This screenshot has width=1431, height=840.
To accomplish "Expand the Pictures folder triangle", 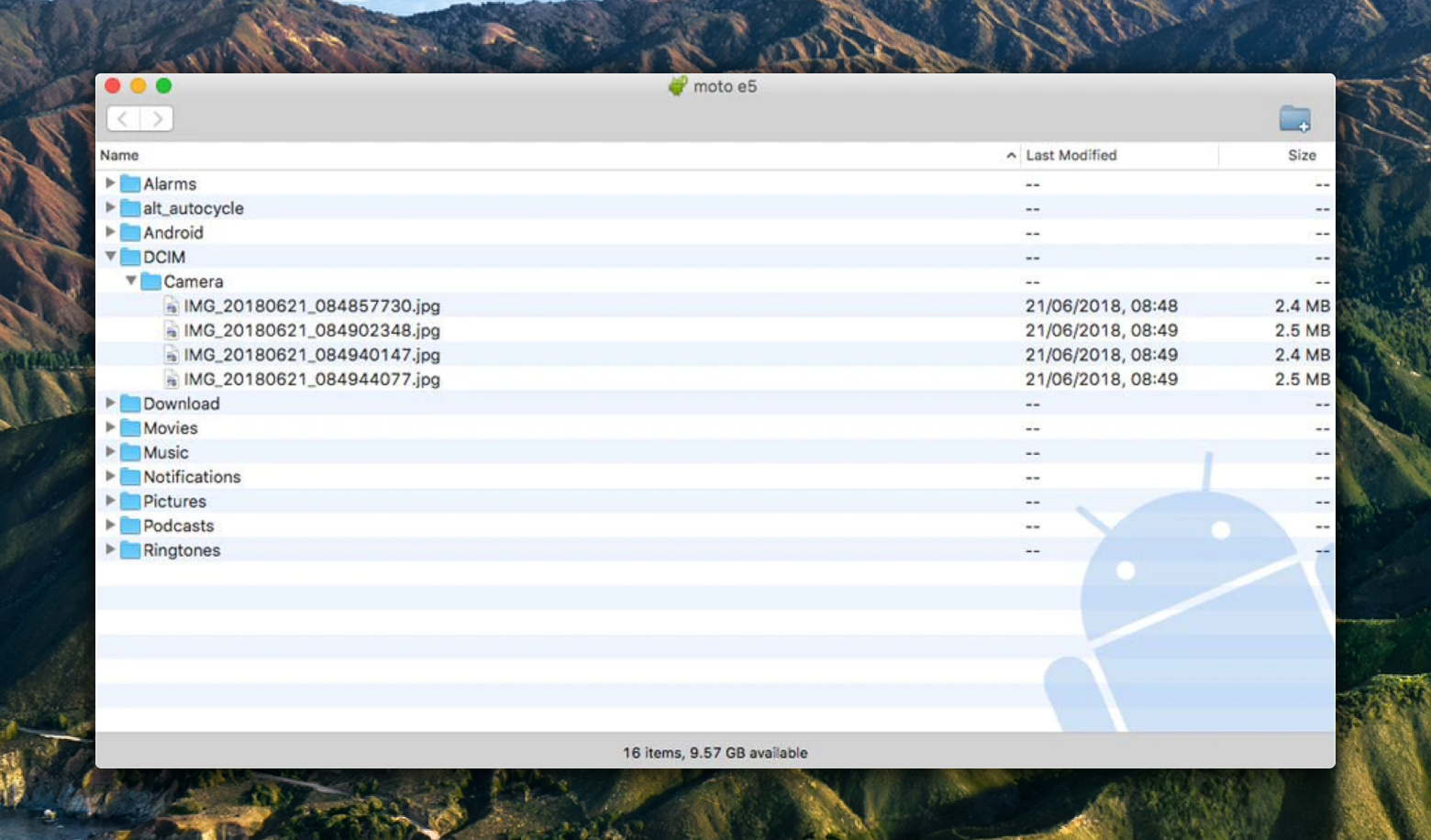I will tap(110, 502).
